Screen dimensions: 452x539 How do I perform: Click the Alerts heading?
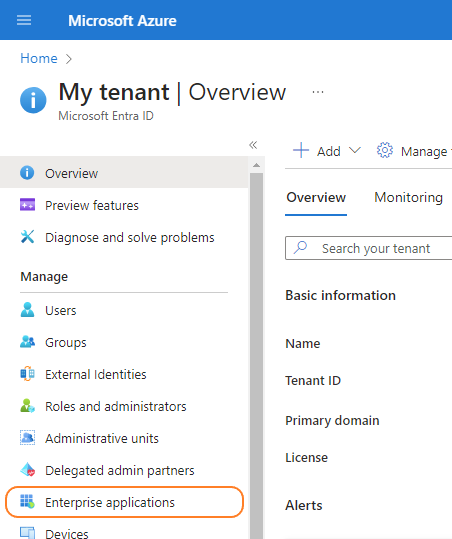pyautogui.click(x=304, y=505)
